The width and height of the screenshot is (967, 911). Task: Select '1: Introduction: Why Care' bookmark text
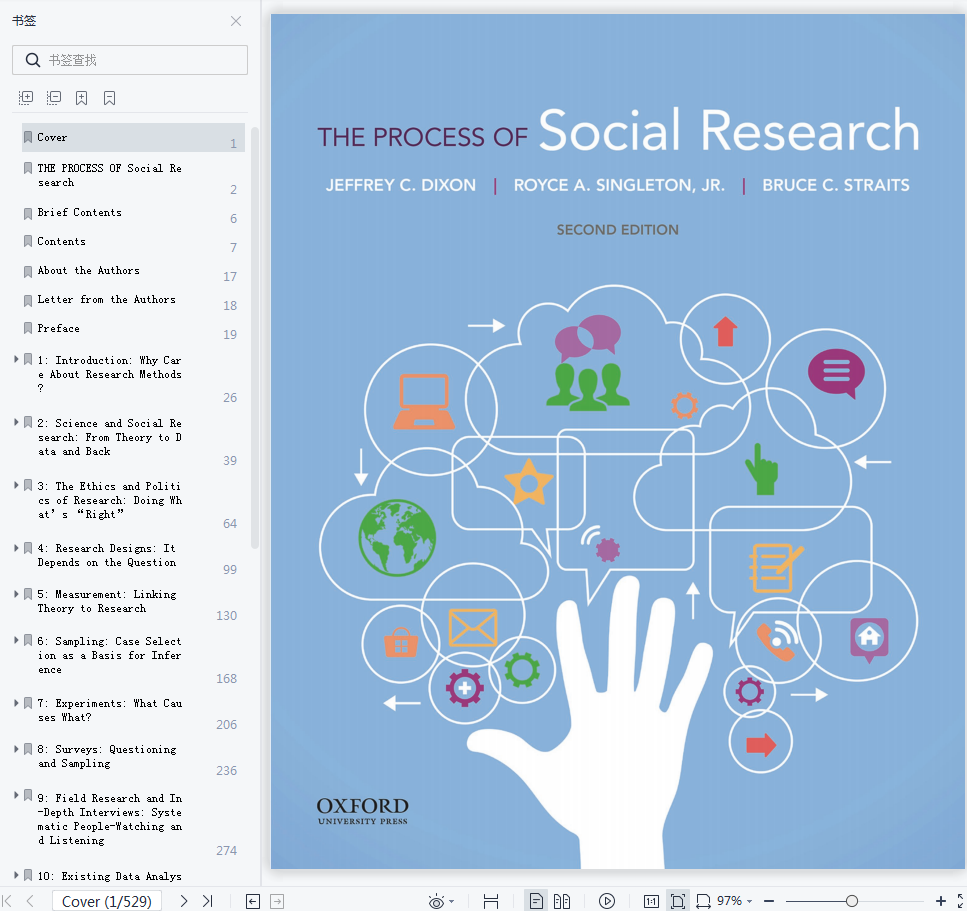pos(109,374)
